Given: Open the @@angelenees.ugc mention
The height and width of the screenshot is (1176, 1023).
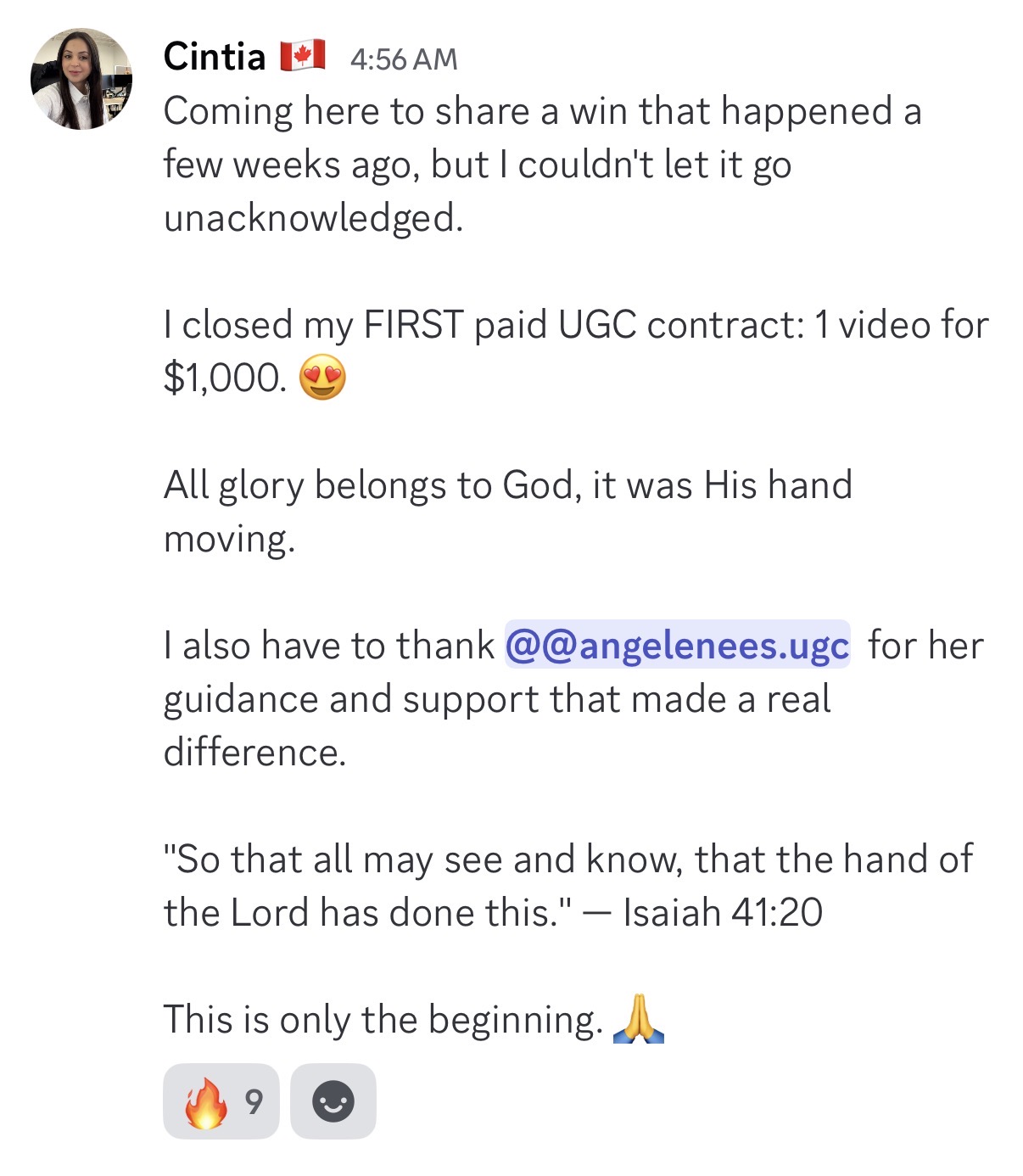Looking at the screenshot, I should pos(677,645).
